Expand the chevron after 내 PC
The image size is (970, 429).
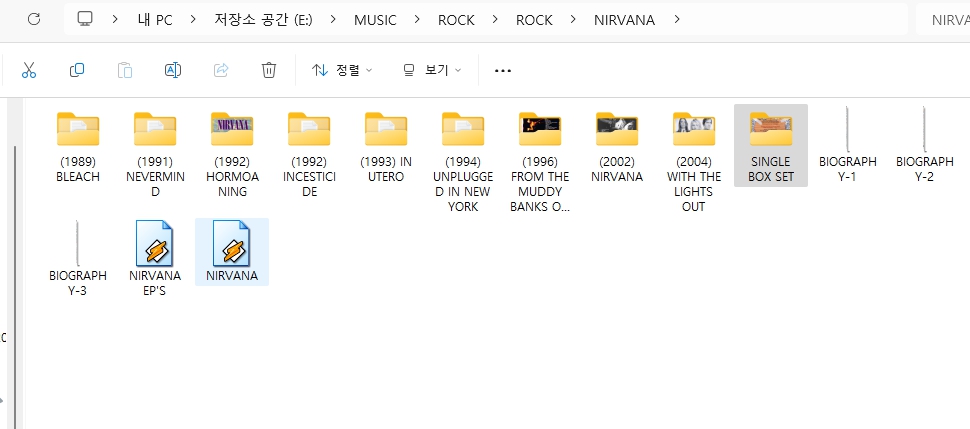193,20
